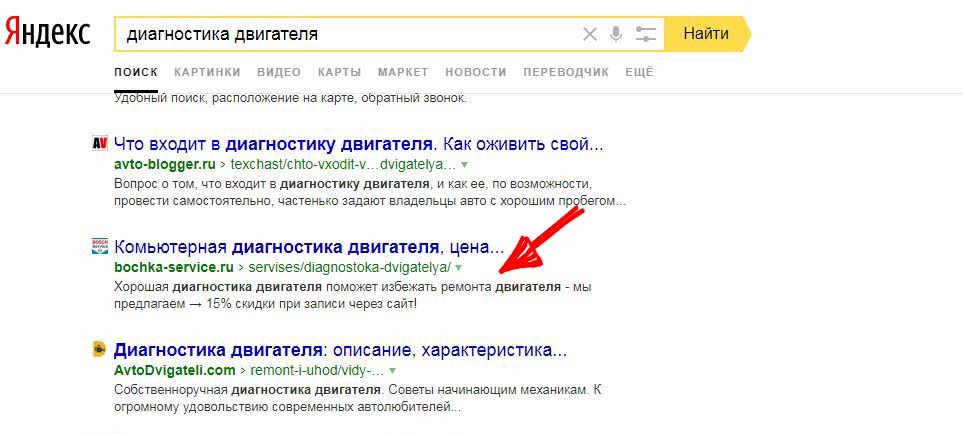Click the Bosch Service favicon of bochka-service.ru
Screen dimensions: 963x434
[x=99, y=246]
